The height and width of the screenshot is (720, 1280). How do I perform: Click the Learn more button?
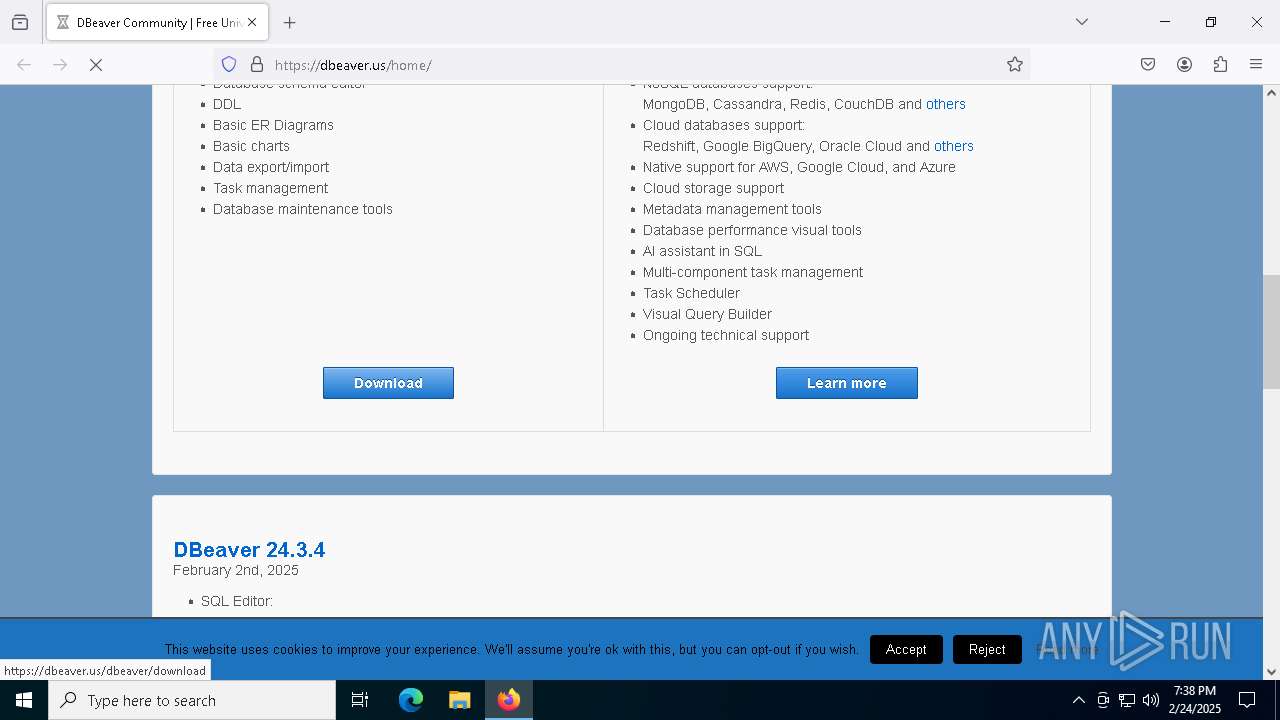click(x=847, y=383)
